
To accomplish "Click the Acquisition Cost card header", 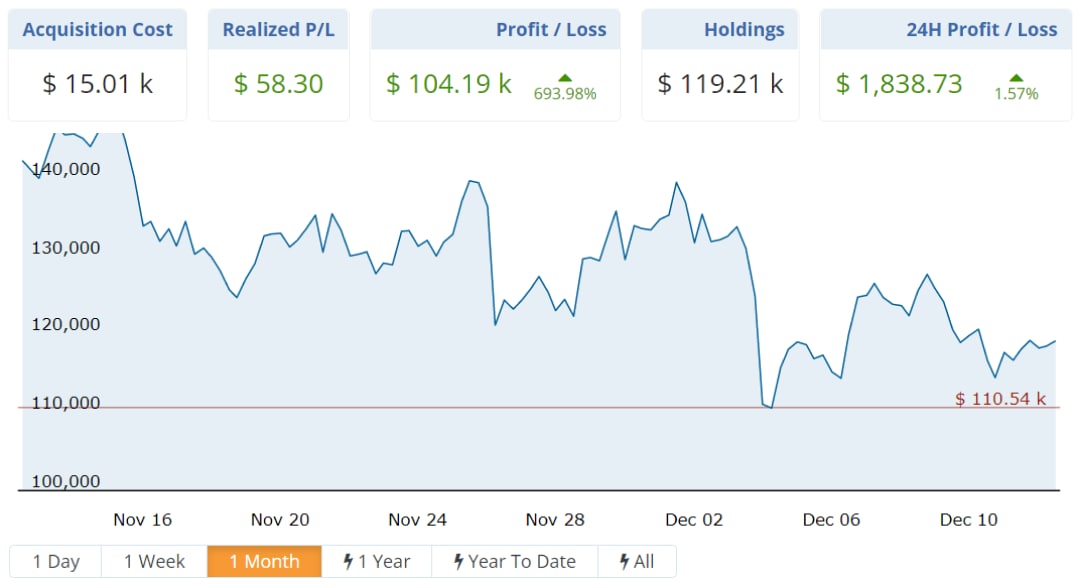I will point(97,30).
